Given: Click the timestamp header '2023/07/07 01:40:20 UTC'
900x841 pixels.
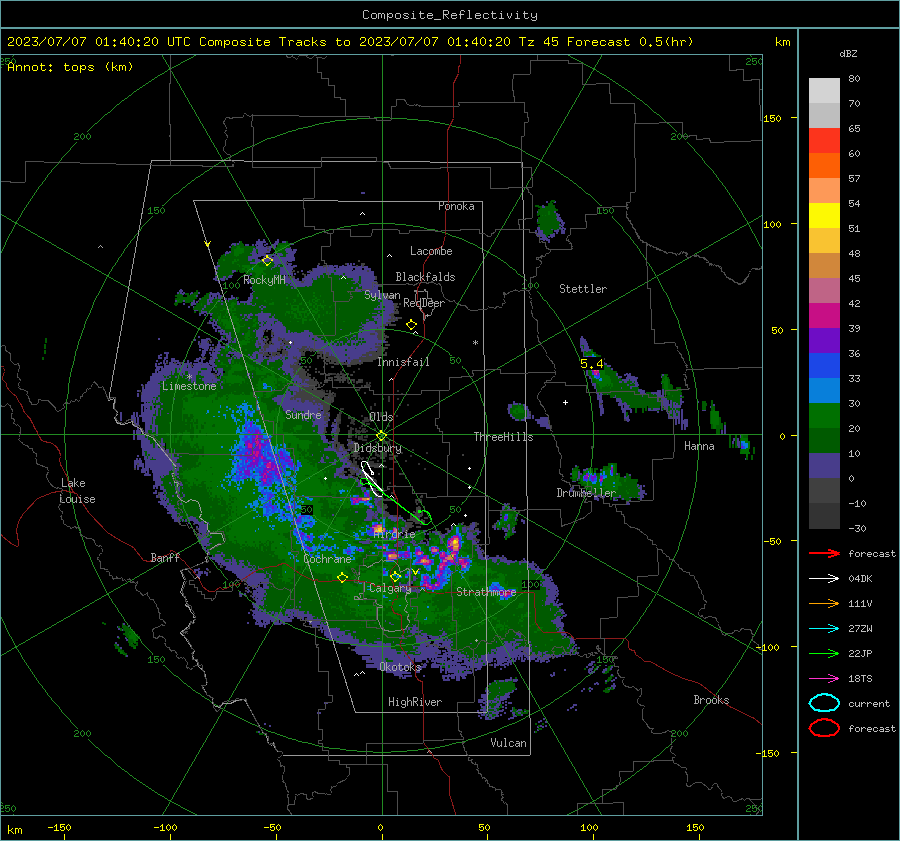Looking at the screenshot, I should click(x=99, y=42).
